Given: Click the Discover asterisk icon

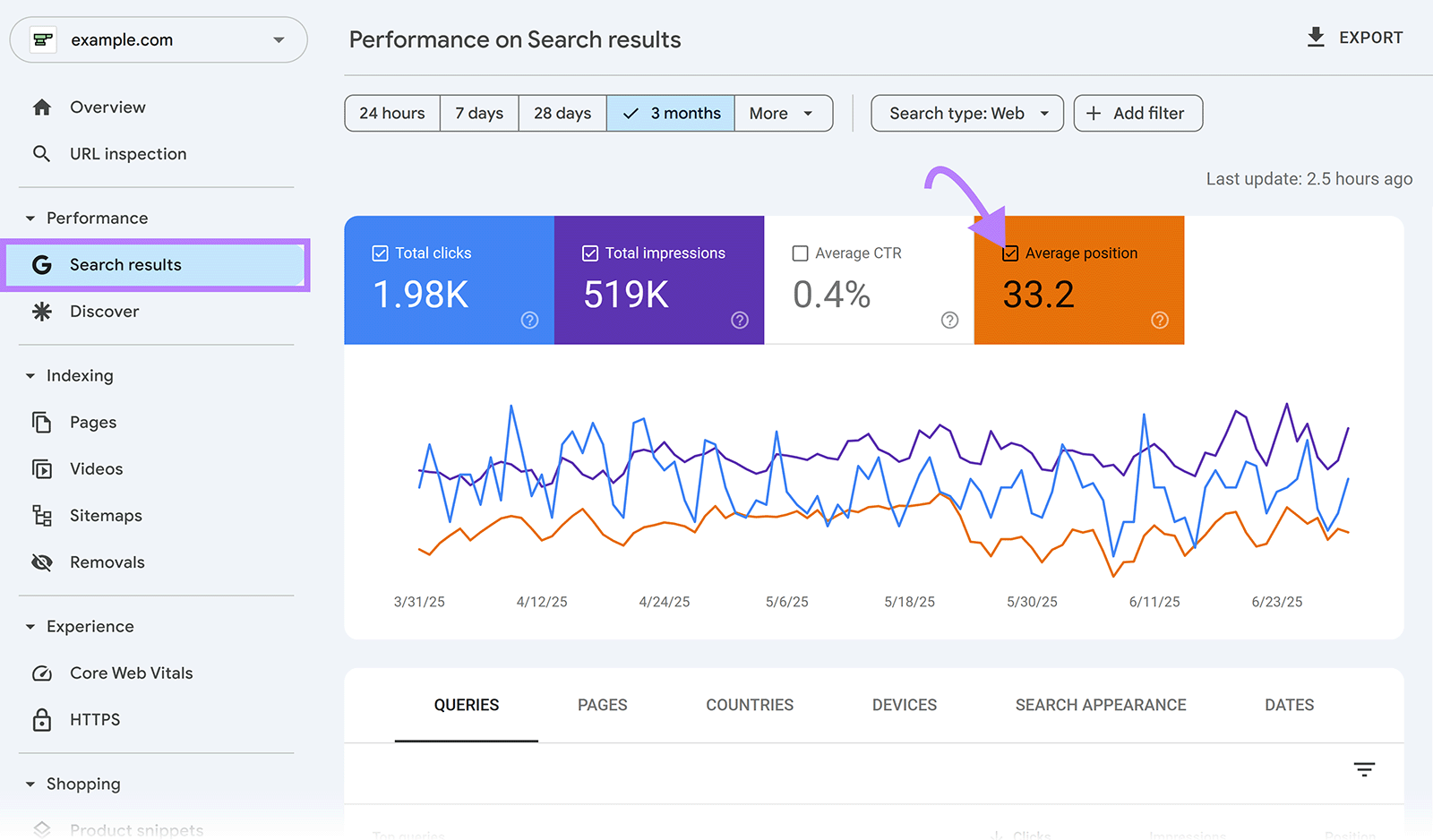Looking at the screenshot, I should (42, 311).
